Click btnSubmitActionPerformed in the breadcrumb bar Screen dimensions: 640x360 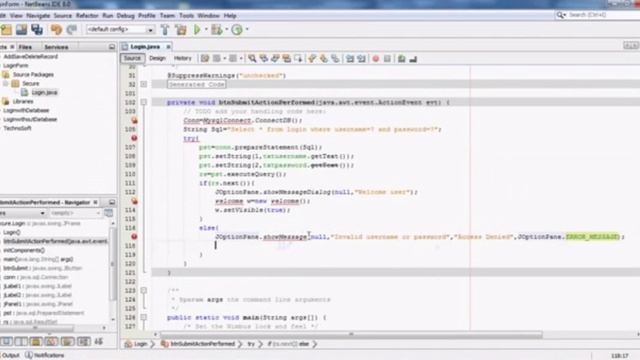202,344
